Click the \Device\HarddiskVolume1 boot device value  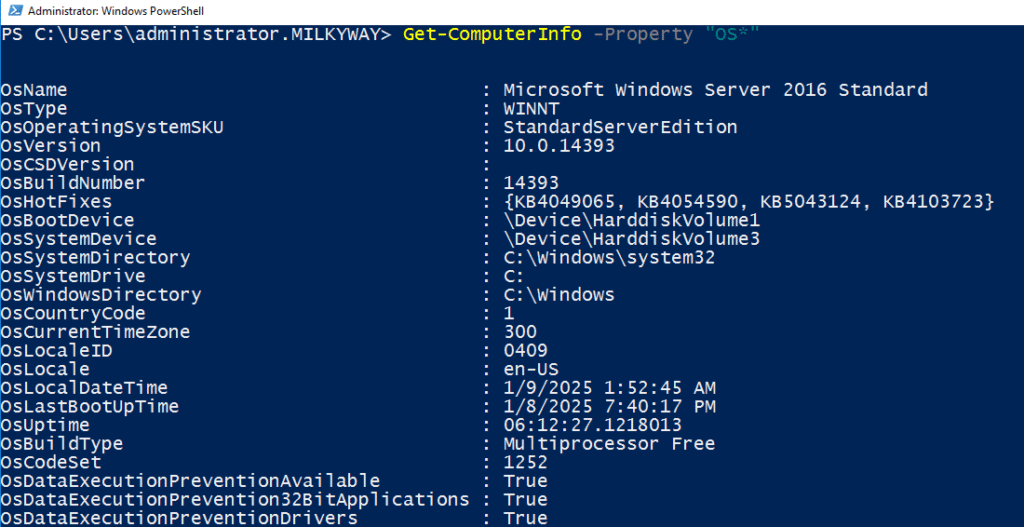(x=632, y=220)
